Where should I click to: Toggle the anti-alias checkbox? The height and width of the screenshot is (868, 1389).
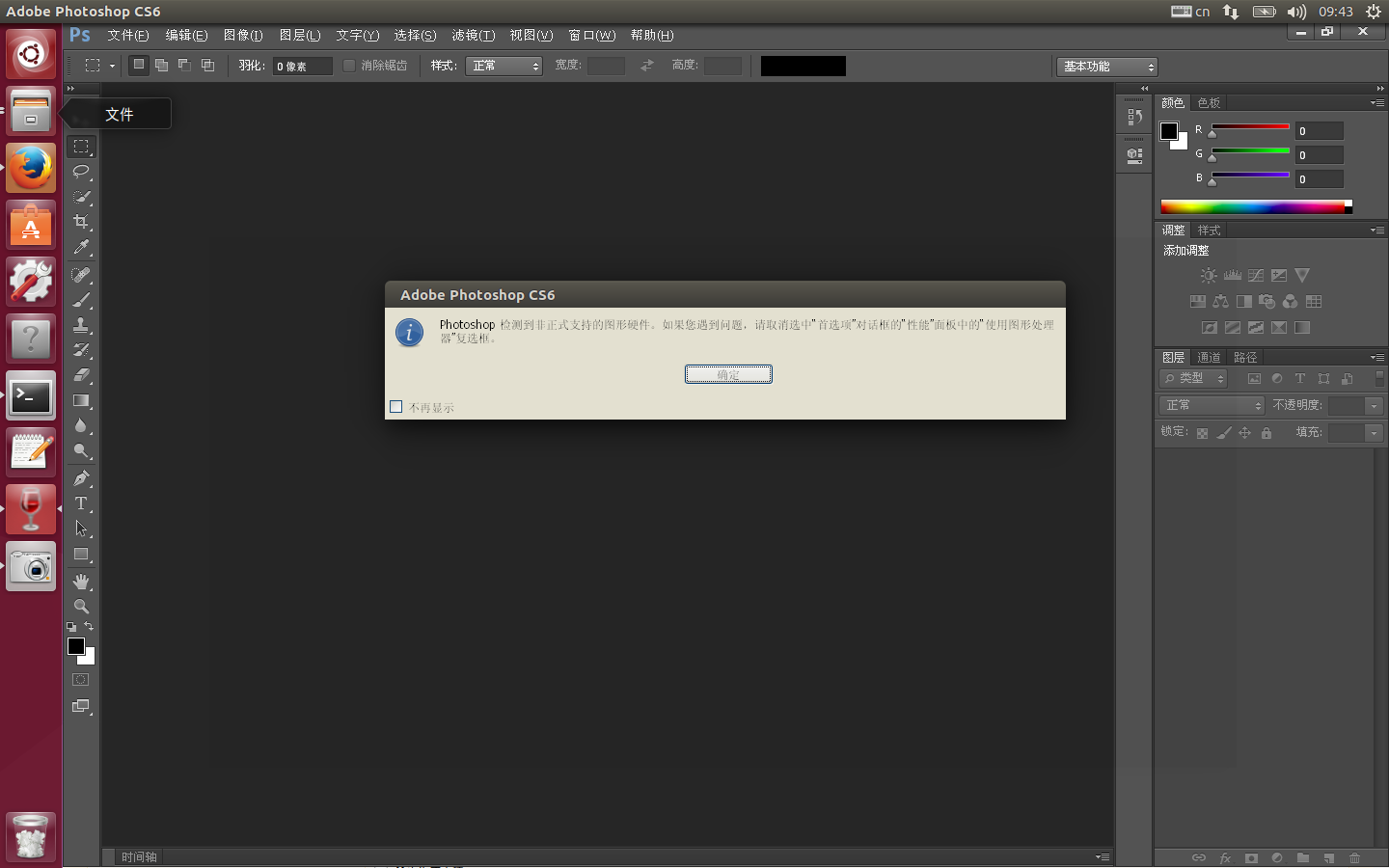point(349,66)
